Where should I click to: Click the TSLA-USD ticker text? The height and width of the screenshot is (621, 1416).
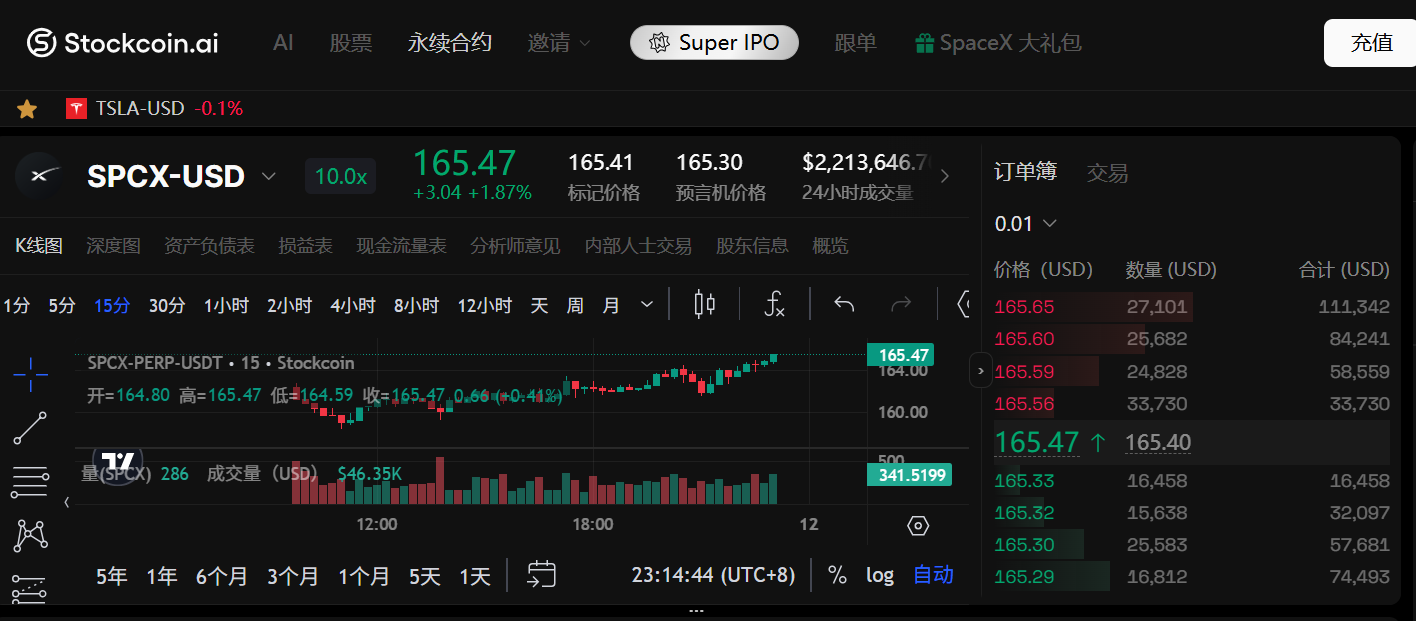[x=140, y=109]
